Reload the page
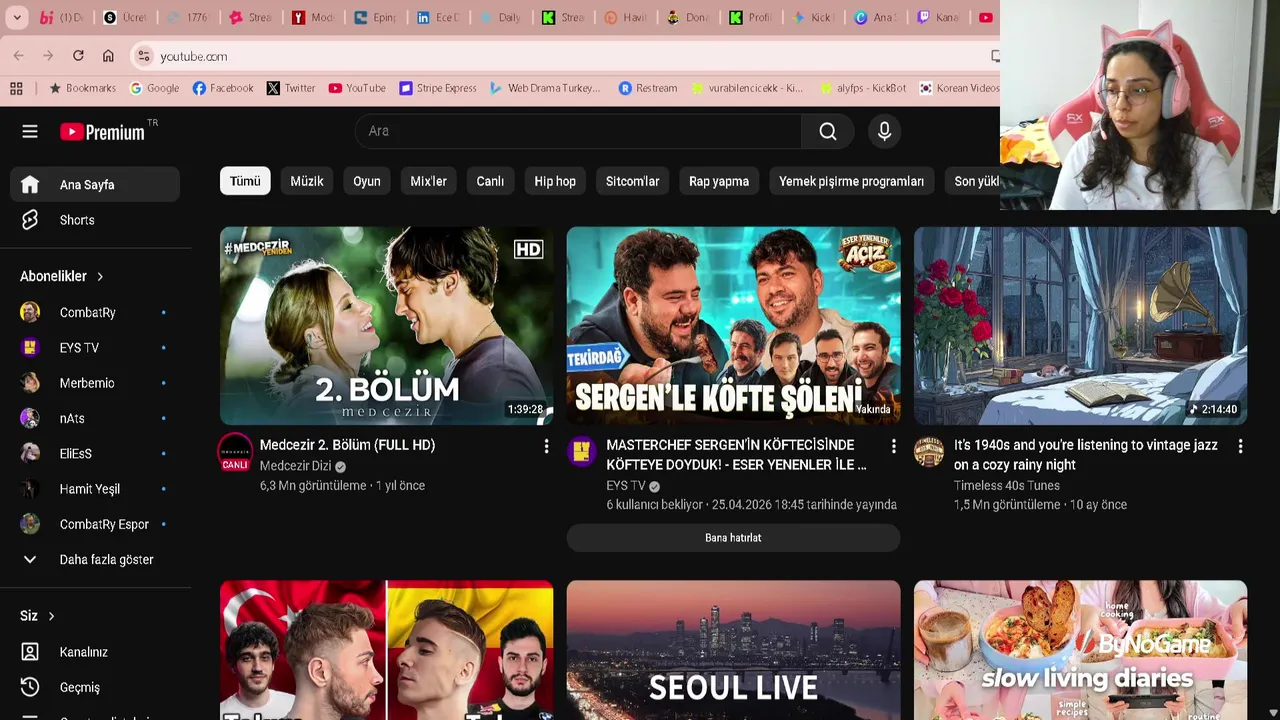 [78, 56]
